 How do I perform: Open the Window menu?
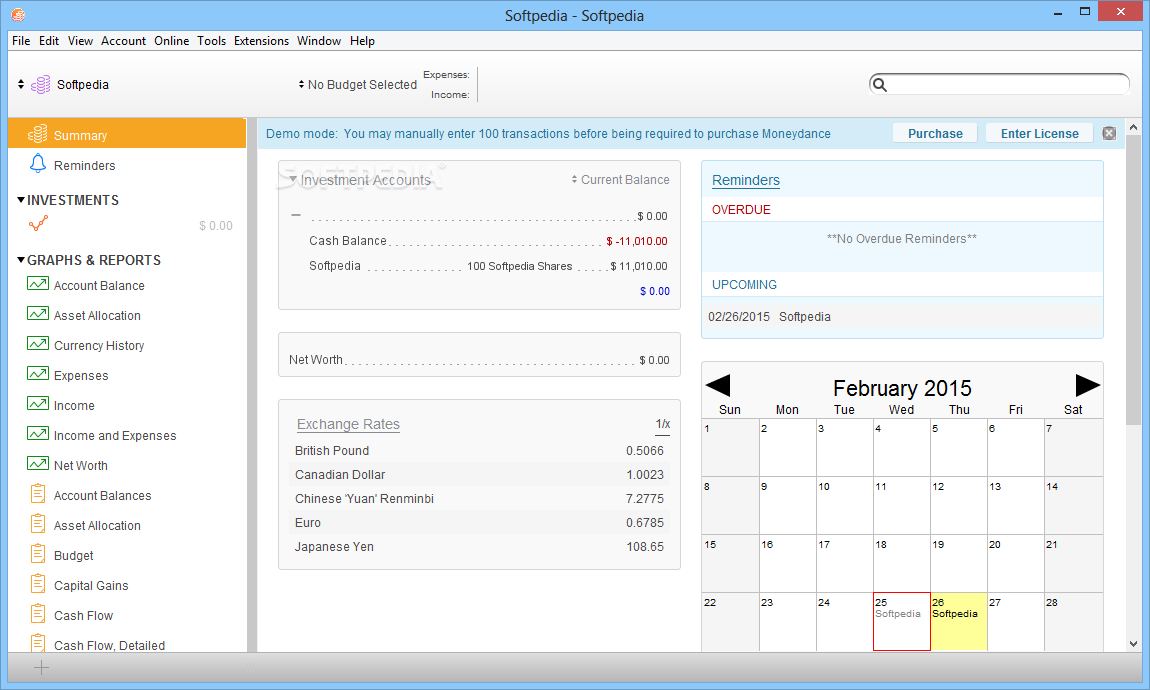click(x=319, y=41)
